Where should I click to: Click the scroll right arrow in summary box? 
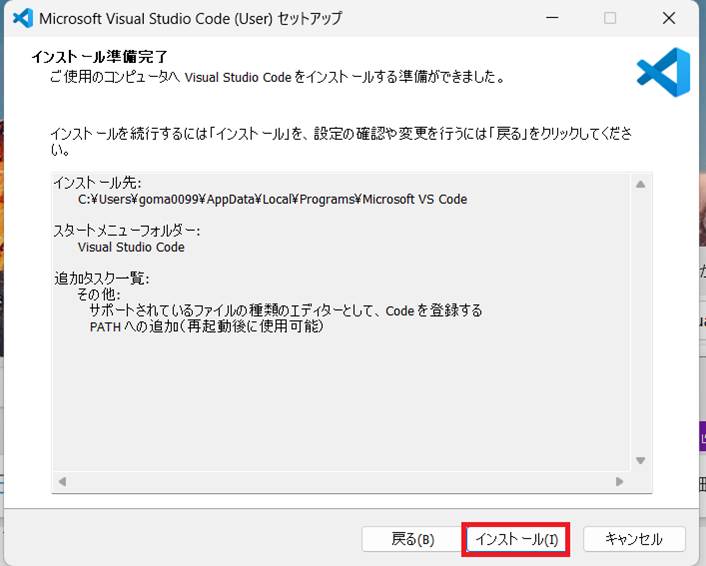pos(619,481)
